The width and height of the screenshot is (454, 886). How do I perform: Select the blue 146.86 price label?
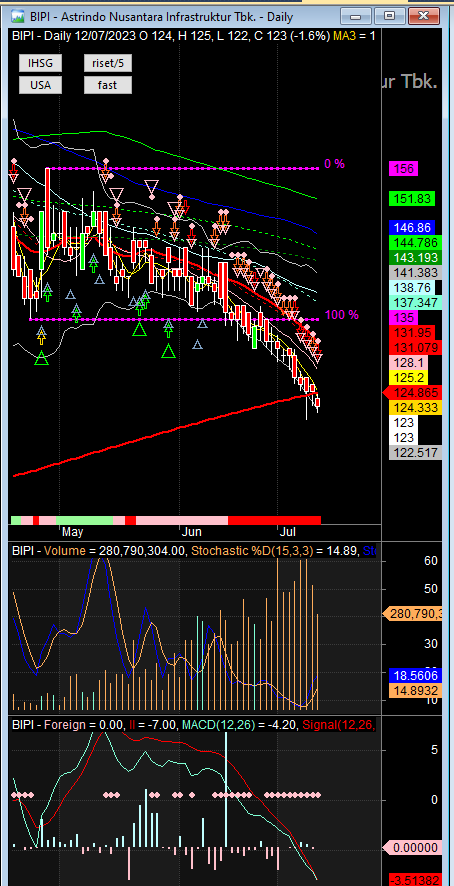(412, 228)
